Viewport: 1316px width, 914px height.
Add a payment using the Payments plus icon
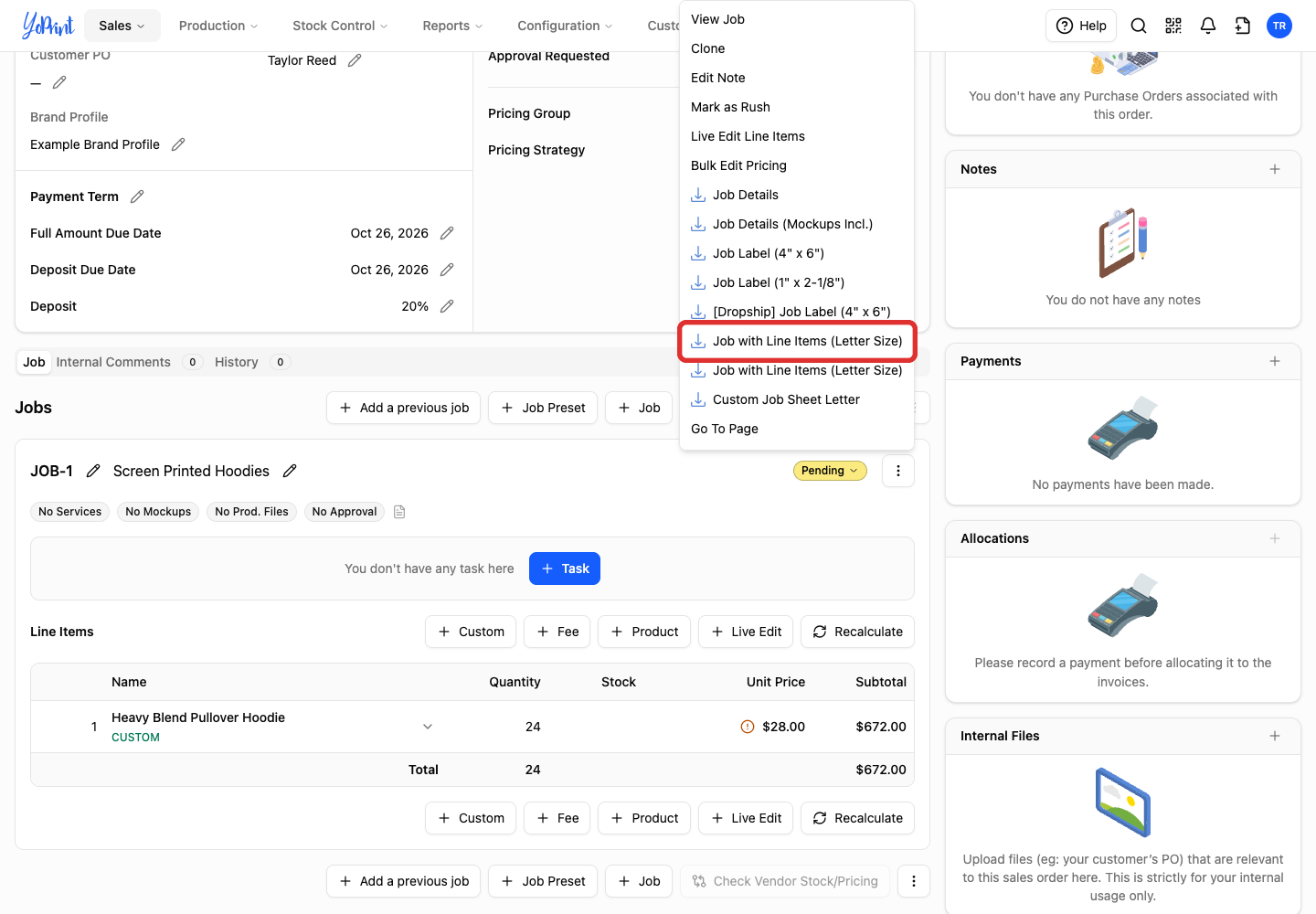[x=1275, y=361]
